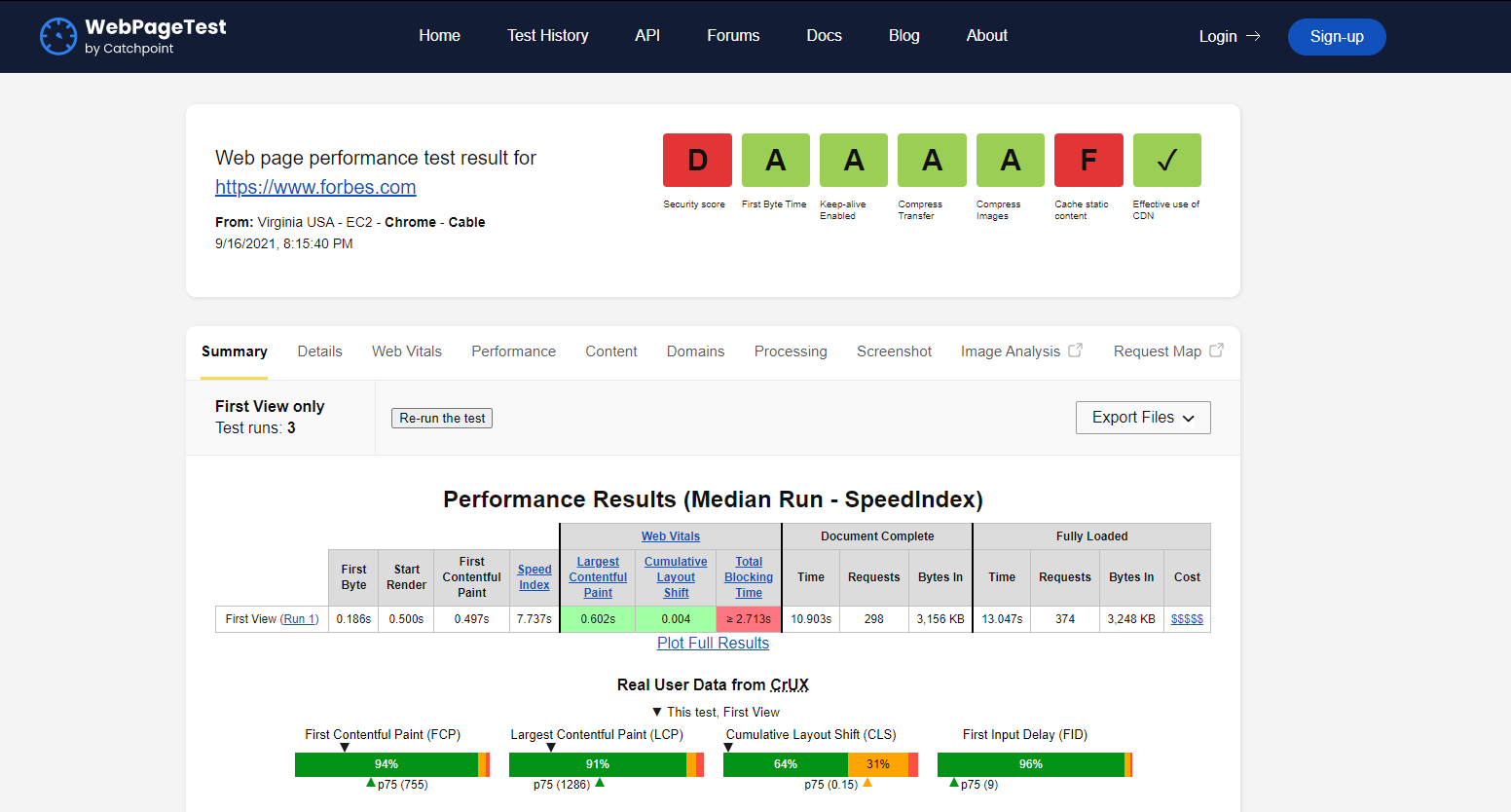Switch to the Content tab
1511x812 pixels.
point(611,351)
